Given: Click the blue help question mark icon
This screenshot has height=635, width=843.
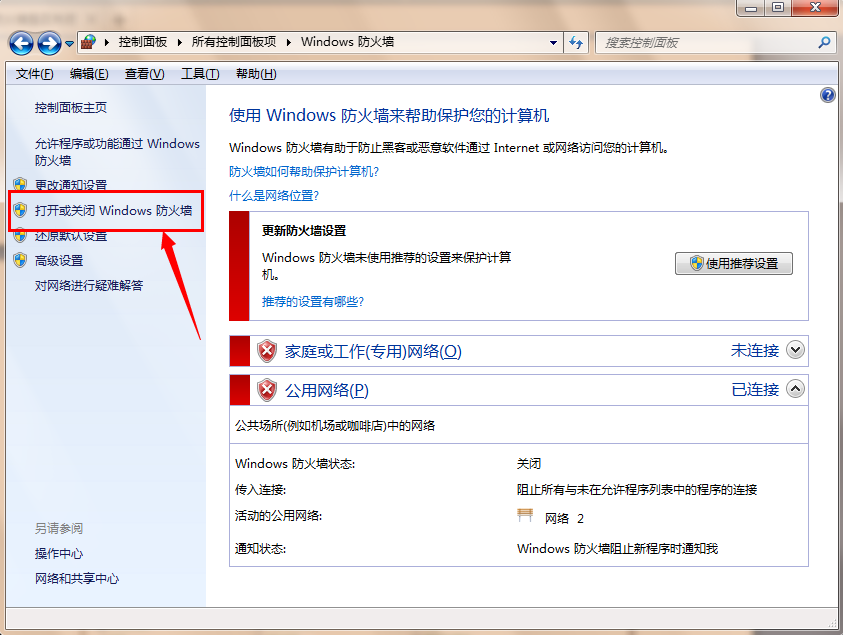Looking at the screenshot, I should coord(827,95).
